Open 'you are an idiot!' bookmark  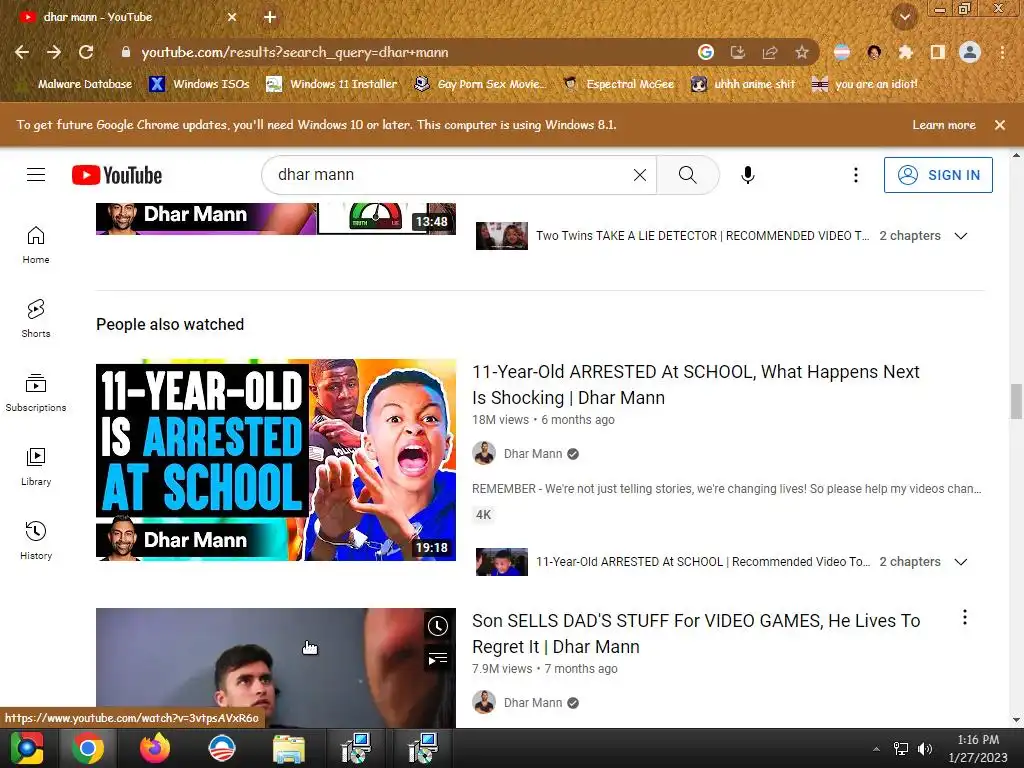click(865, 84)
